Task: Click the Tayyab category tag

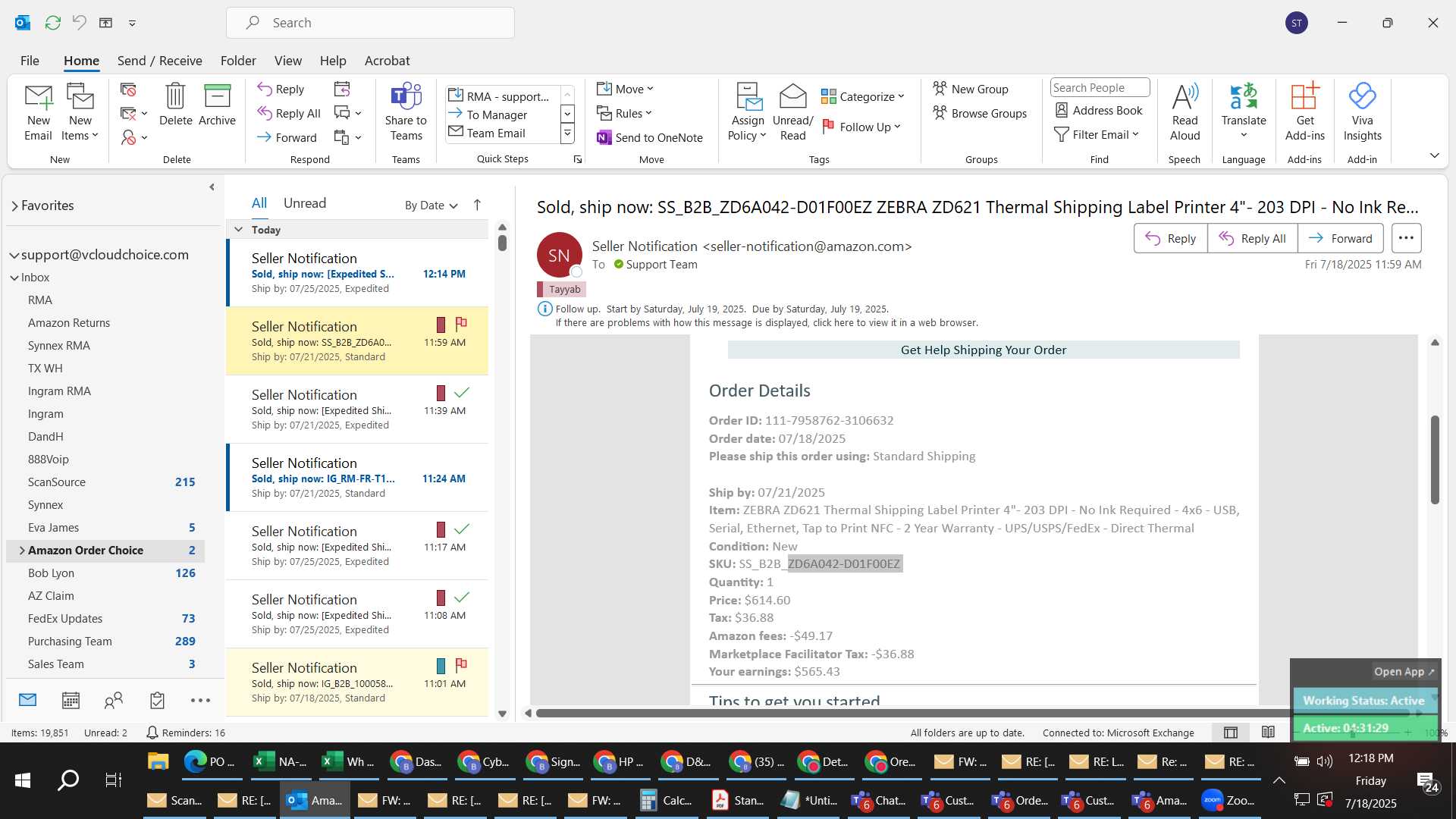Action: click(561, 289)
